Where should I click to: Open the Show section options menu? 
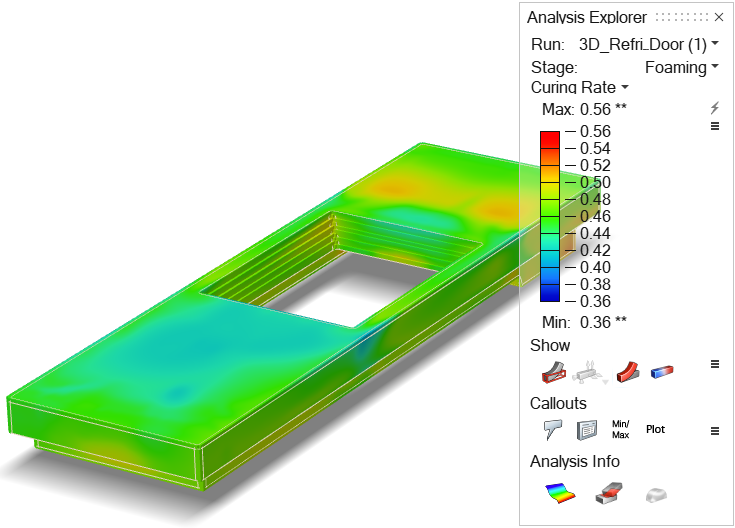(715, 364)
